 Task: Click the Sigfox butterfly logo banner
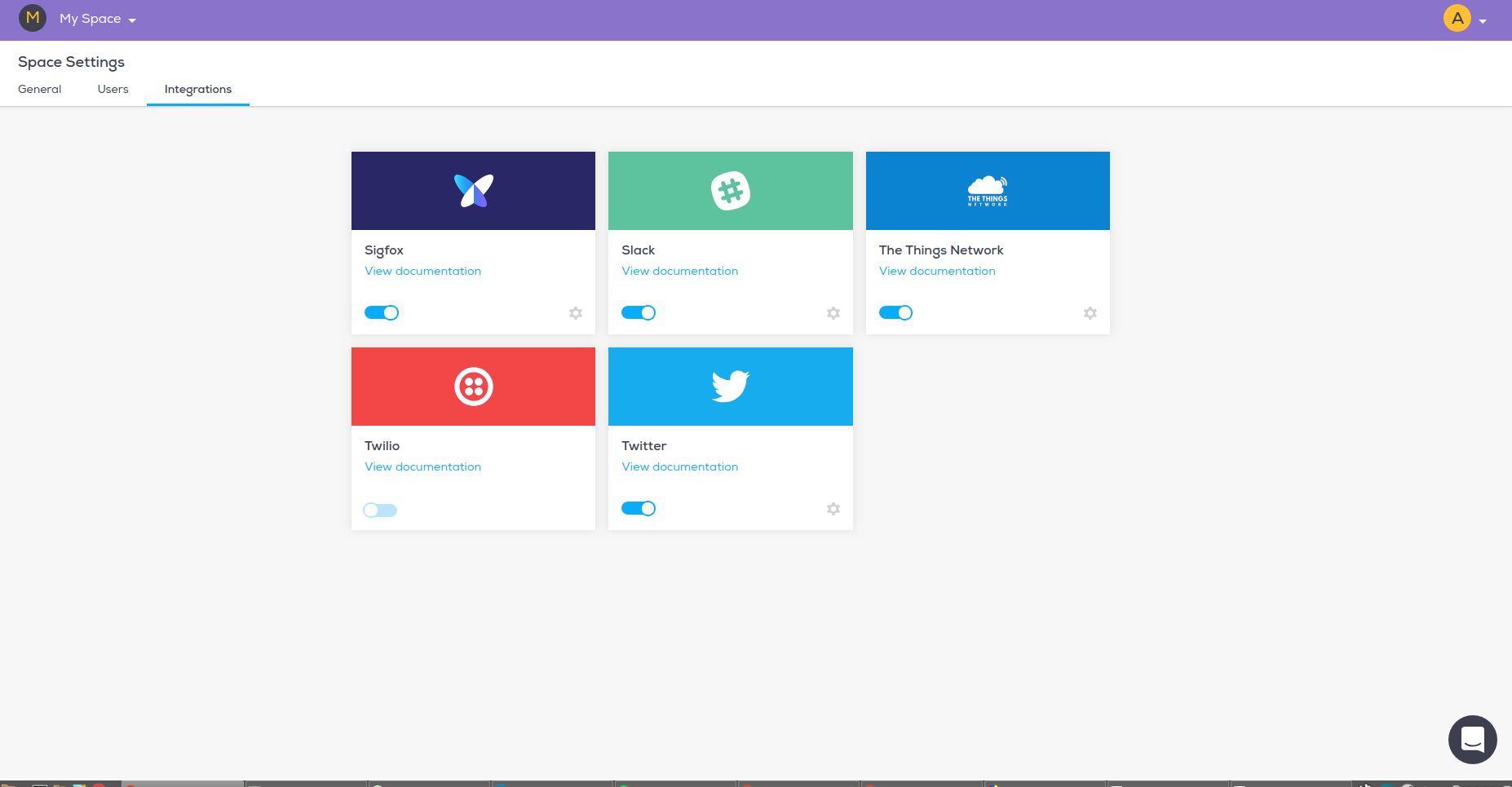point(473,191)
